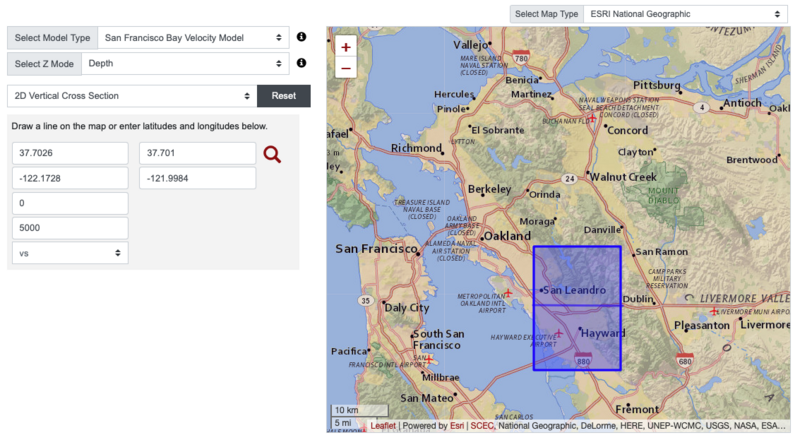The width and height of the screenshot is (800, 440).
Task: Click the map zoom out minus button
Action: tap(345, 68)
